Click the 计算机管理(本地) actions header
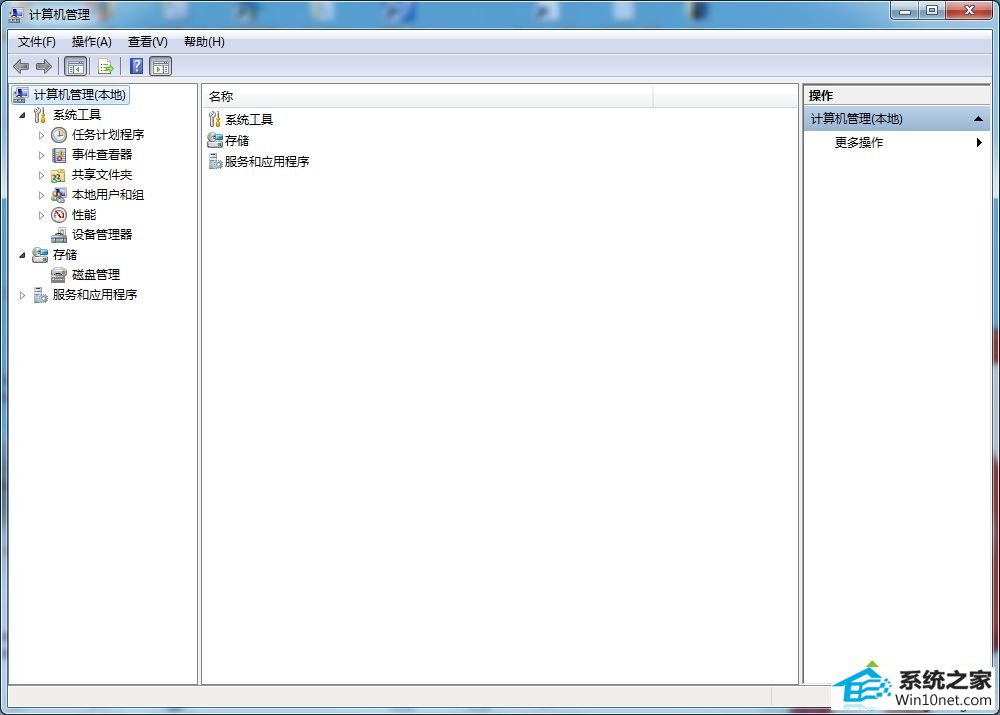1000x715 pixels. click(897, 119)
